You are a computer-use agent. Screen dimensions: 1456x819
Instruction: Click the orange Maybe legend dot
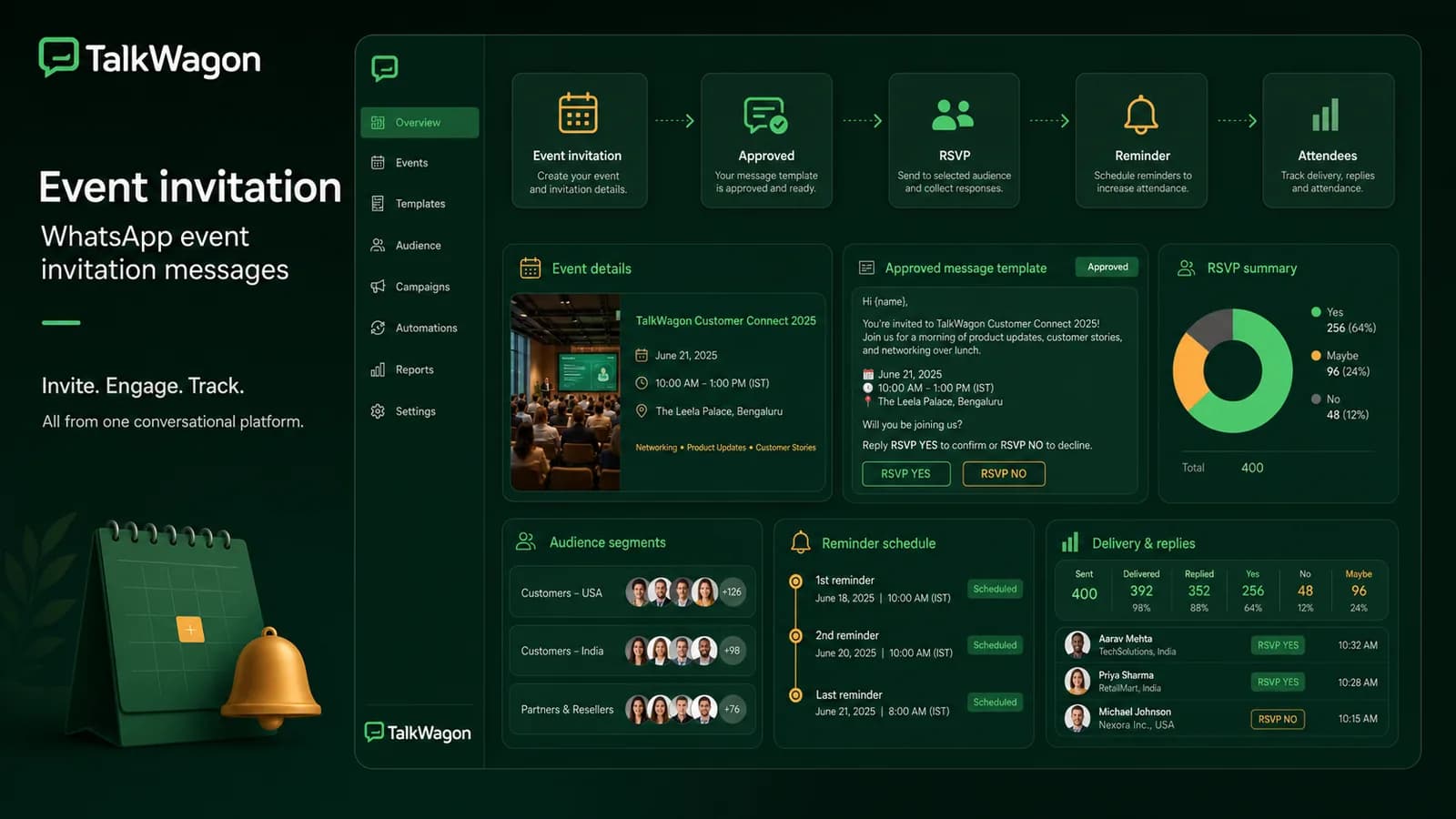[1316, 355]
